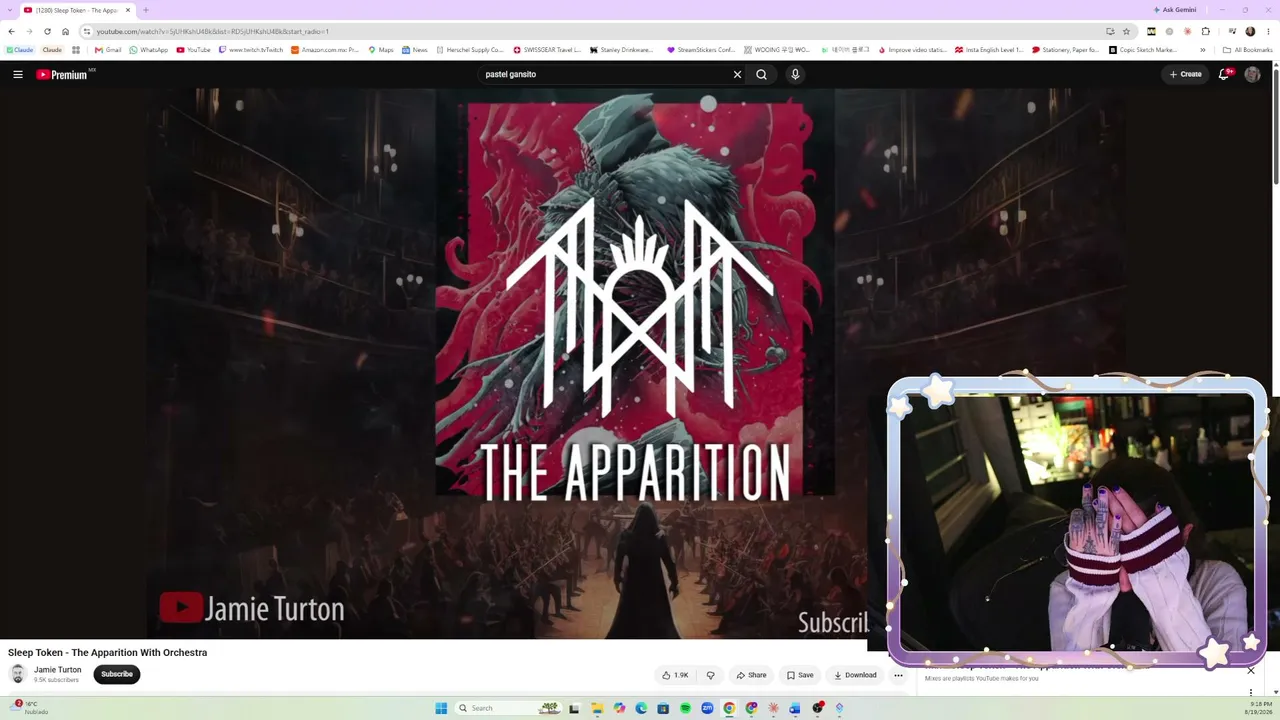Open YouTube notifications bell
The width and height of the screenshot is (1280, 720).
[1224, 74]
